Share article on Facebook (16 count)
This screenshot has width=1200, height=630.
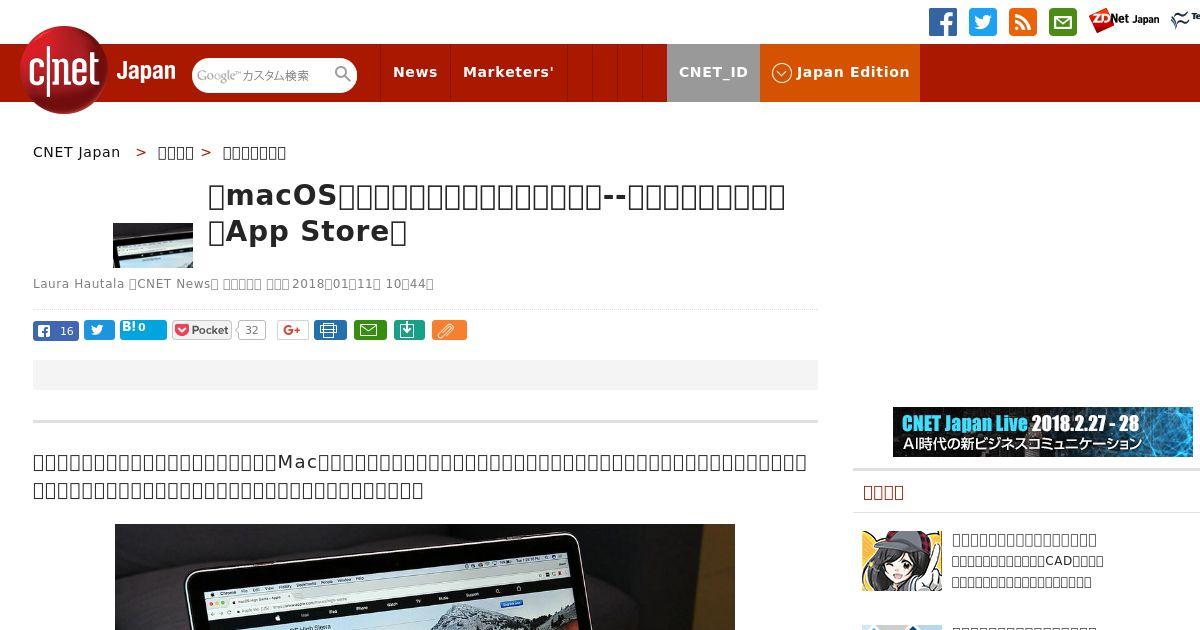pyautogui.click(x=56, y=331)
